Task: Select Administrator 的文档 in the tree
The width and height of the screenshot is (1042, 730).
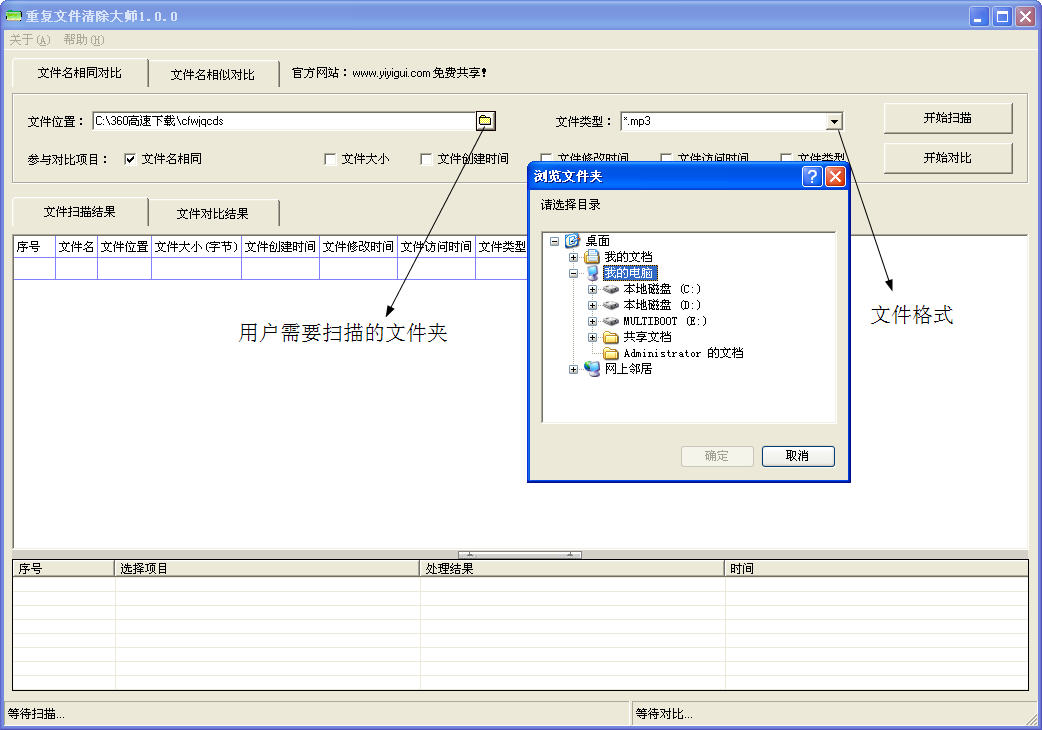Action: [x=683, y=353]
